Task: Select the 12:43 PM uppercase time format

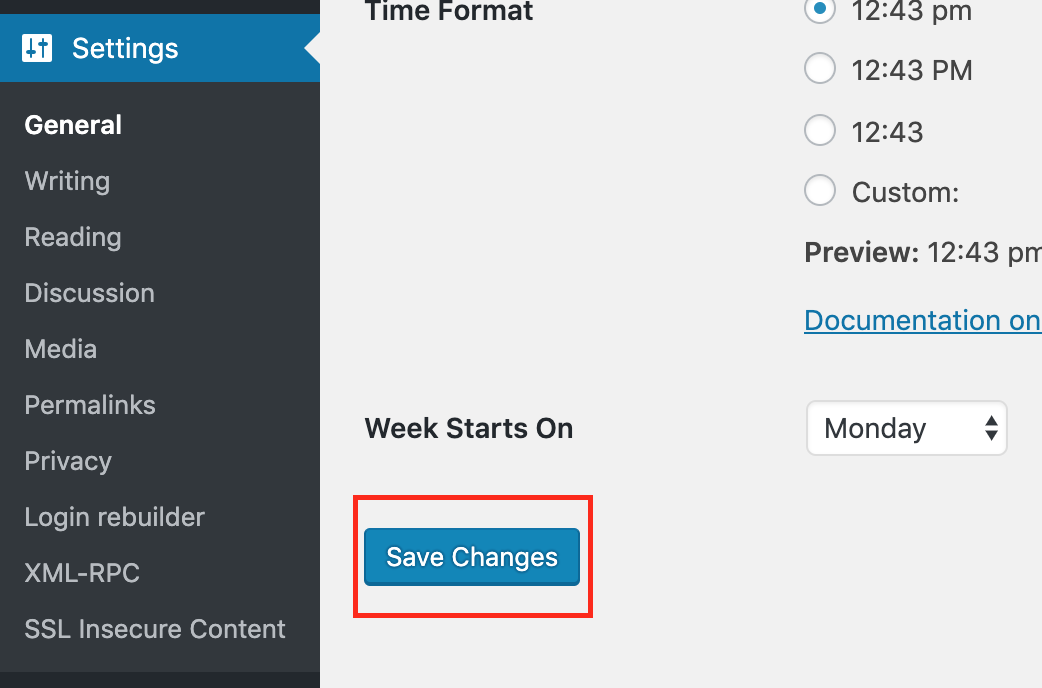Action: tap(820, 69)
